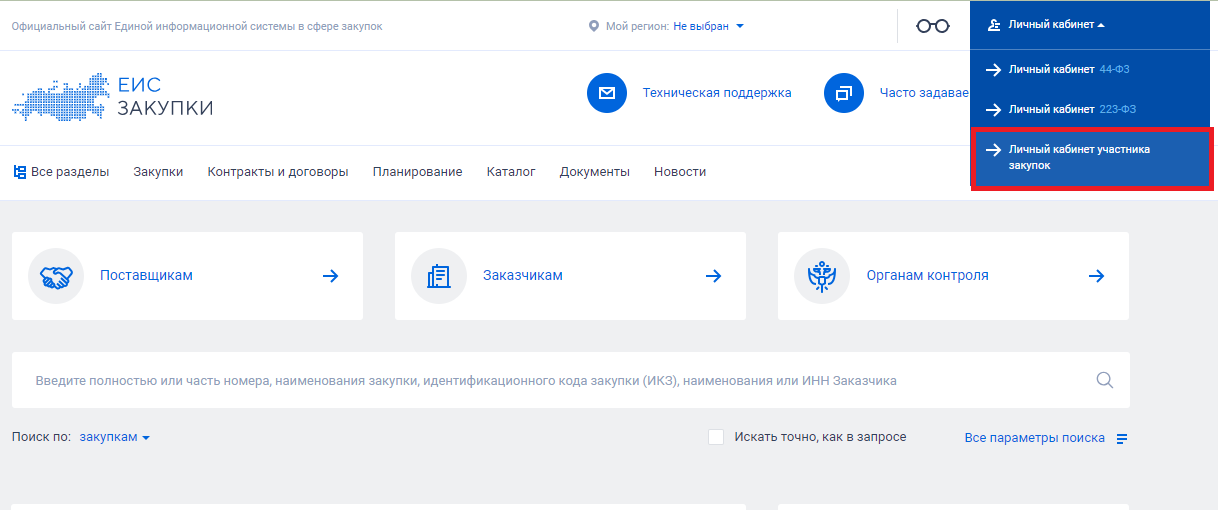The image size is (1218, 510).
Task: Focus the procurement search input field
Action: (x=550, y=380)
